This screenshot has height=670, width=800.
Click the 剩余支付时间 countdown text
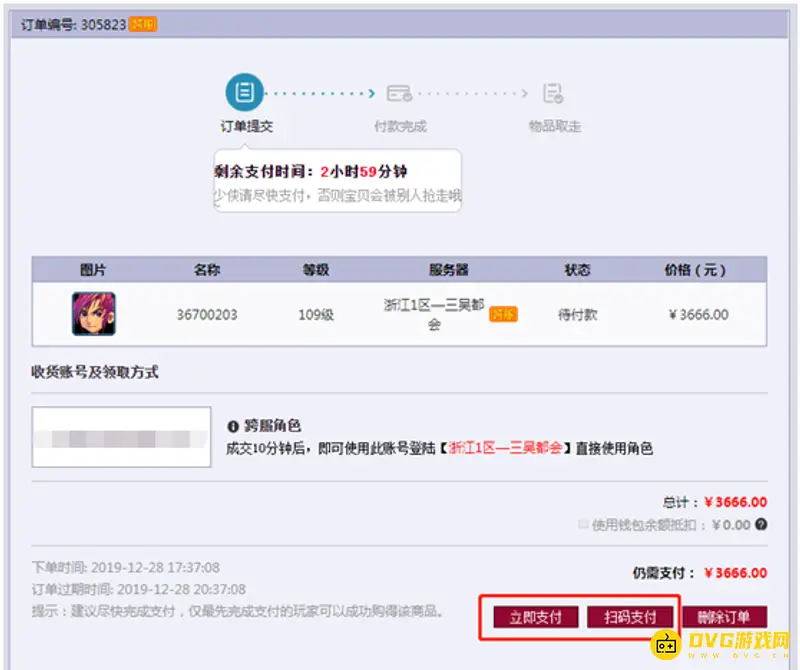pos(311,171)
